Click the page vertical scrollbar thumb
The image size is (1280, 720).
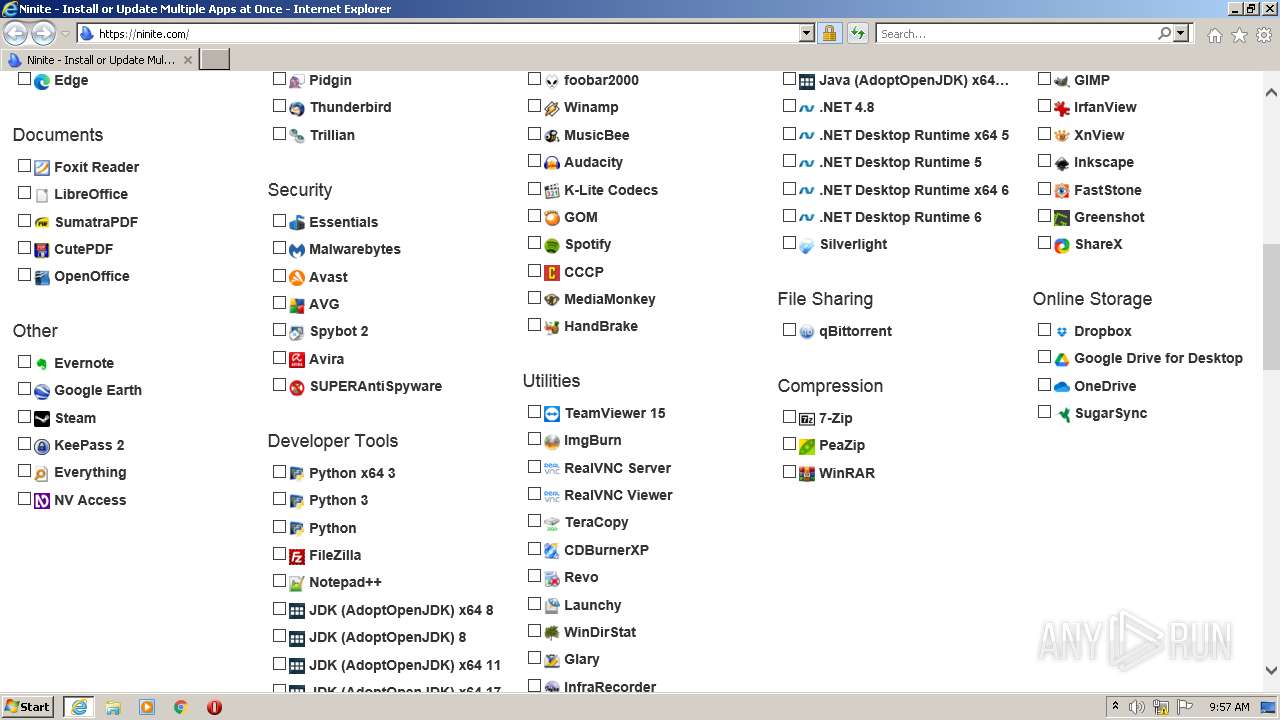coord(1271,306)
